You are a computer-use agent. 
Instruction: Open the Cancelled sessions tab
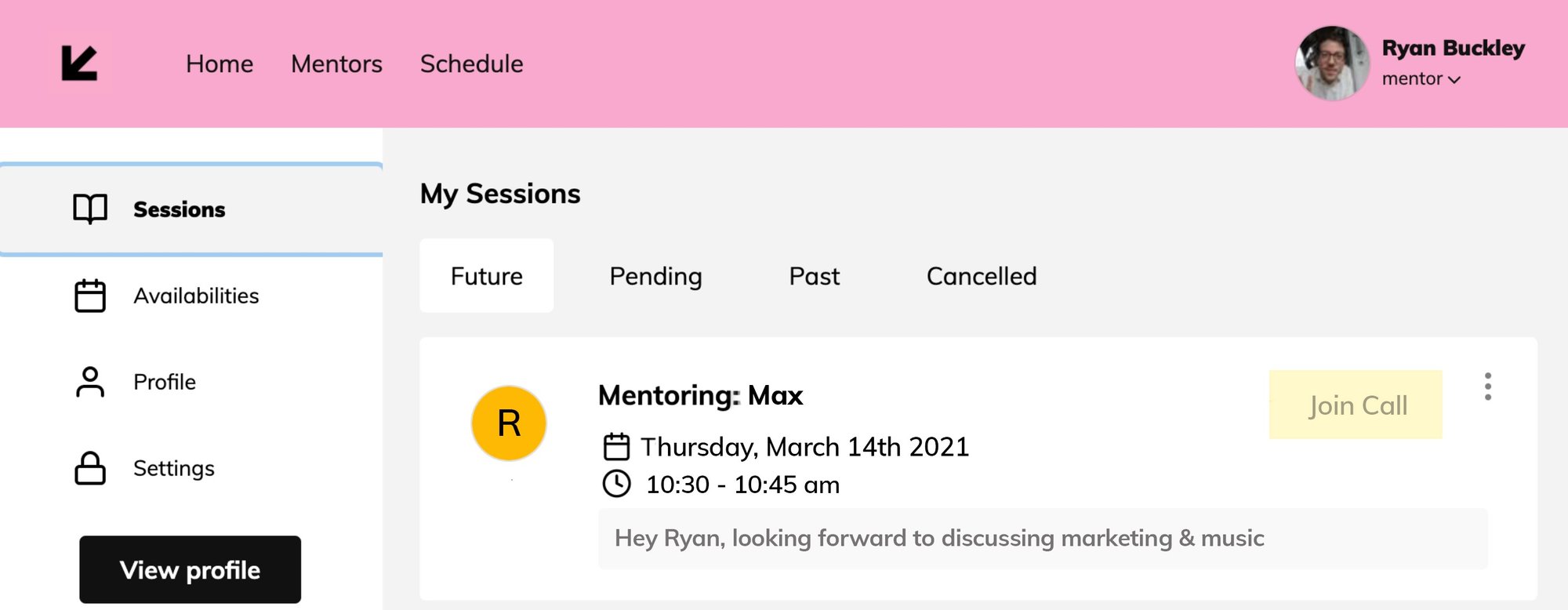981,276
